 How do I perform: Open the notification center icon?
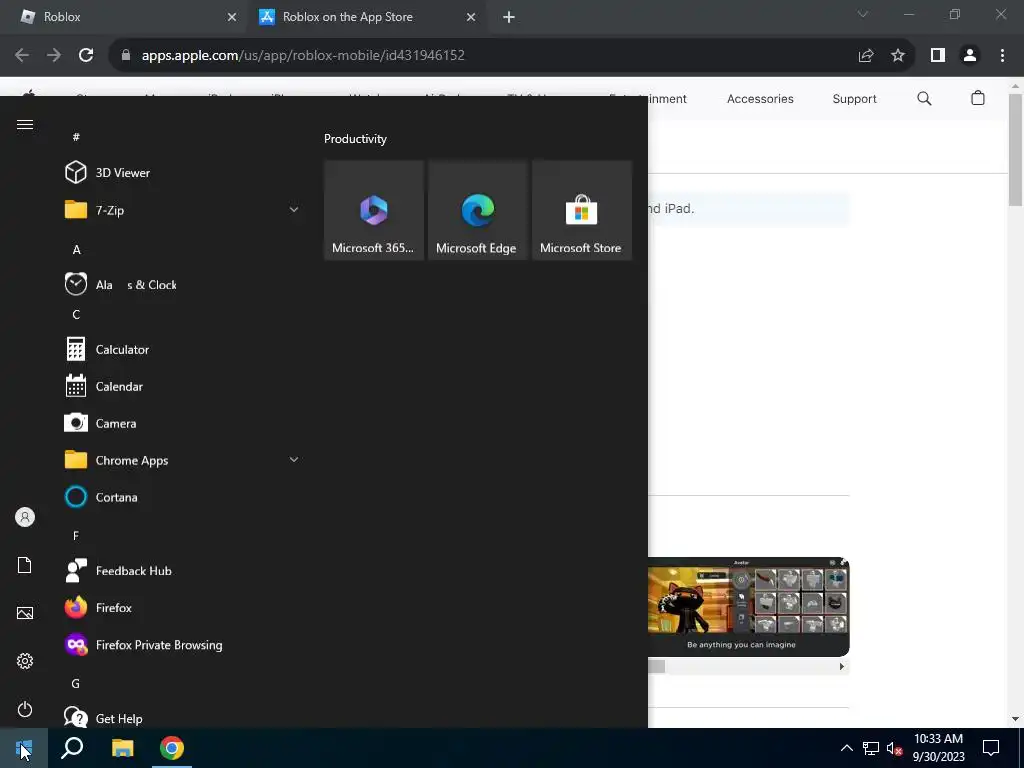point(991,748)
